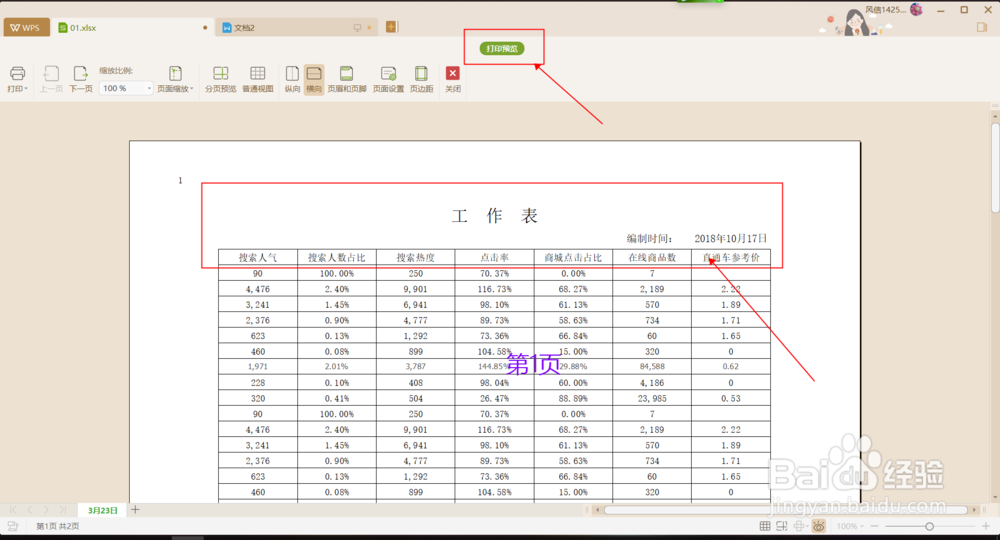Zoom out with minus button
This screenshot has width=1000, height=540.
874,526
